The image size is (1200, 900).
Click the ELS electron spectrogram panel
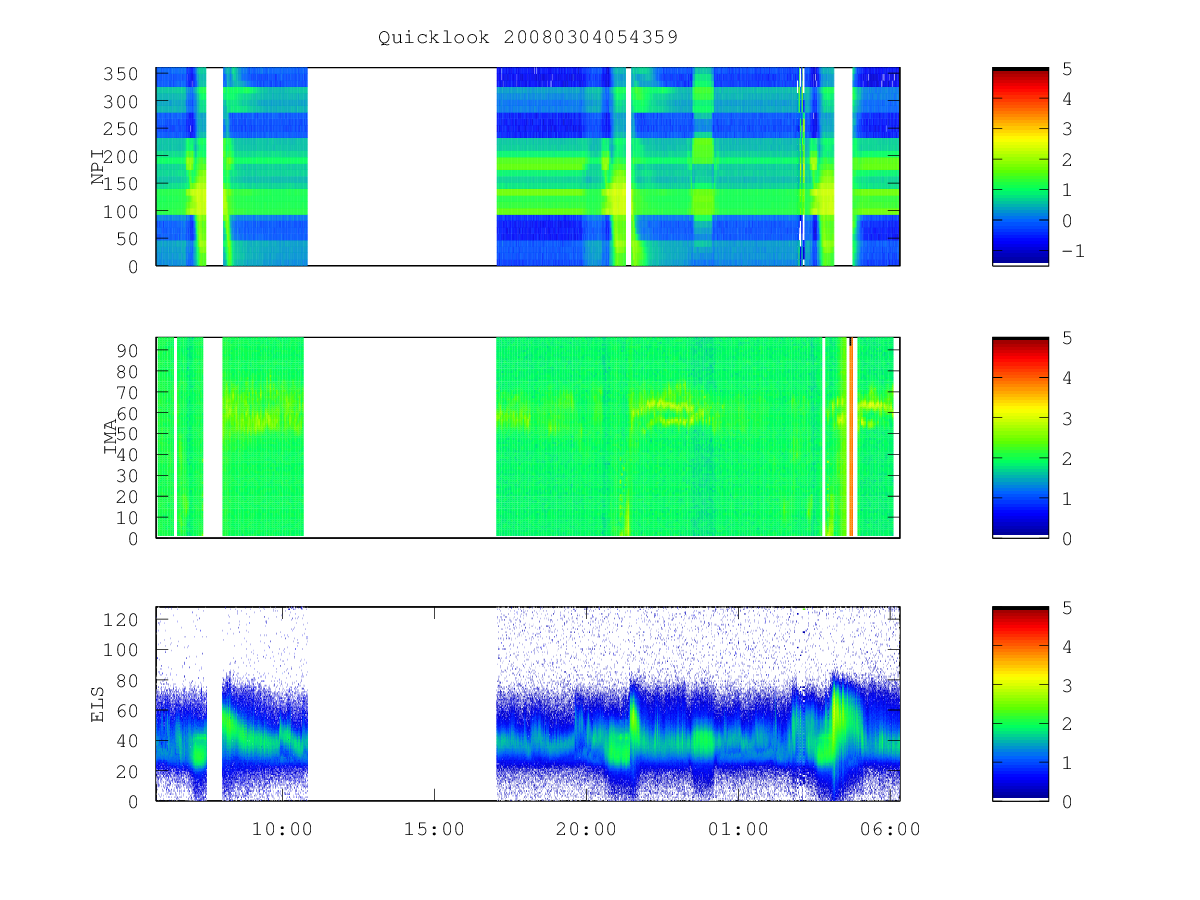point(528,703)
